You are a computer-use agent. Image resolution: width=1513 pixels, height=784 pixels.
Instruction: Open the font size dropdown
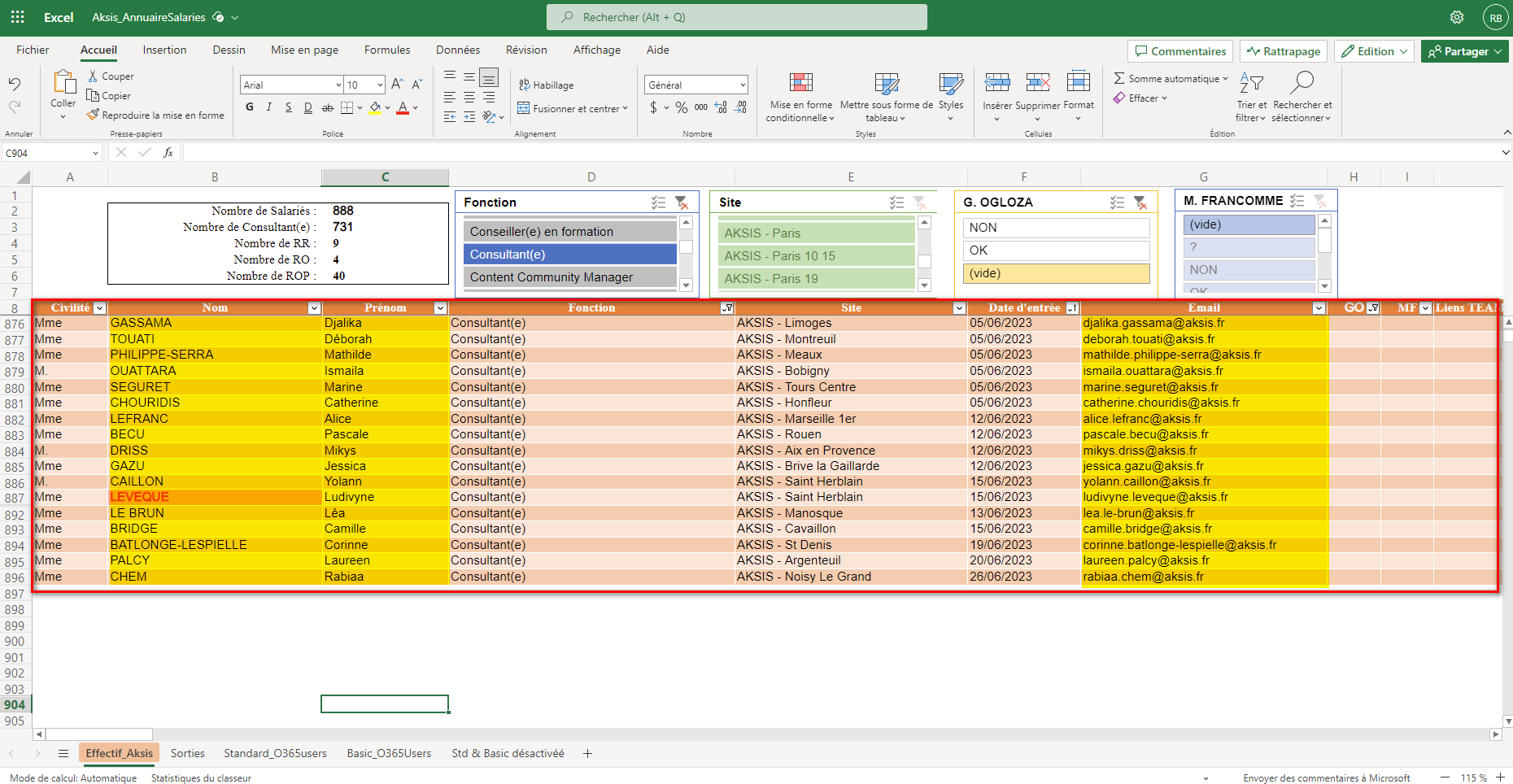point(380,85)
